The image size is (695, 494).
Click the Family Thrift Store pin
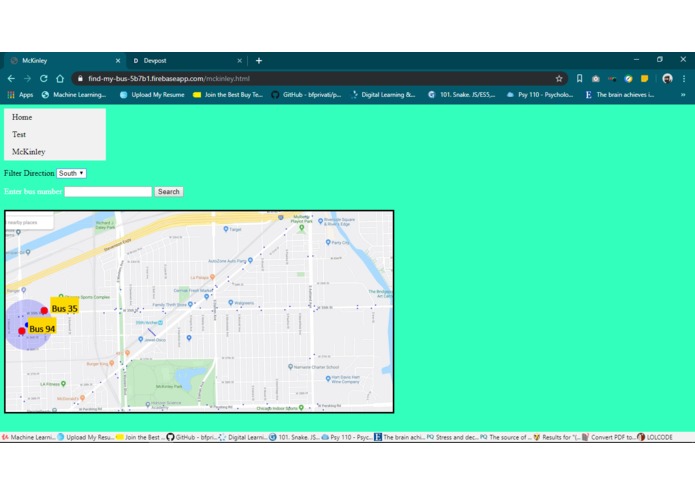pos(190,304)
